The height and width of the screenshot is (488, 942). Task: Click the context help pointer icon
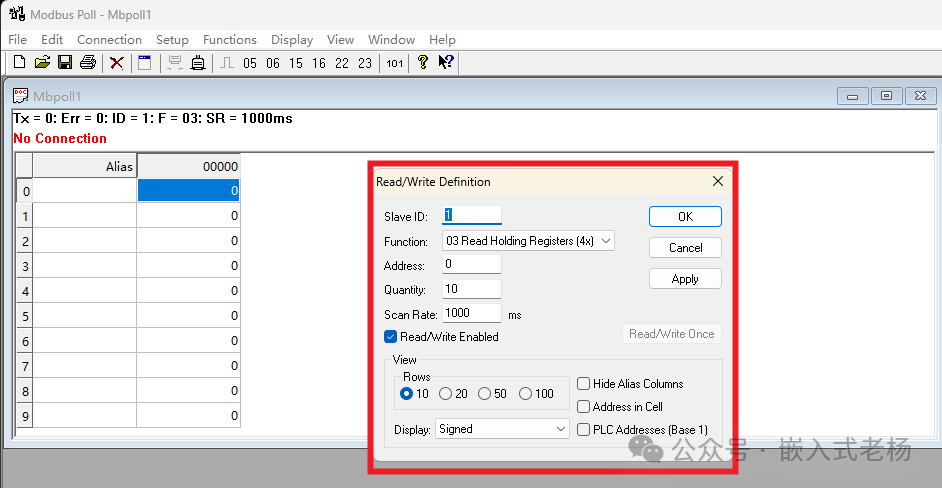tap(445, 63)
